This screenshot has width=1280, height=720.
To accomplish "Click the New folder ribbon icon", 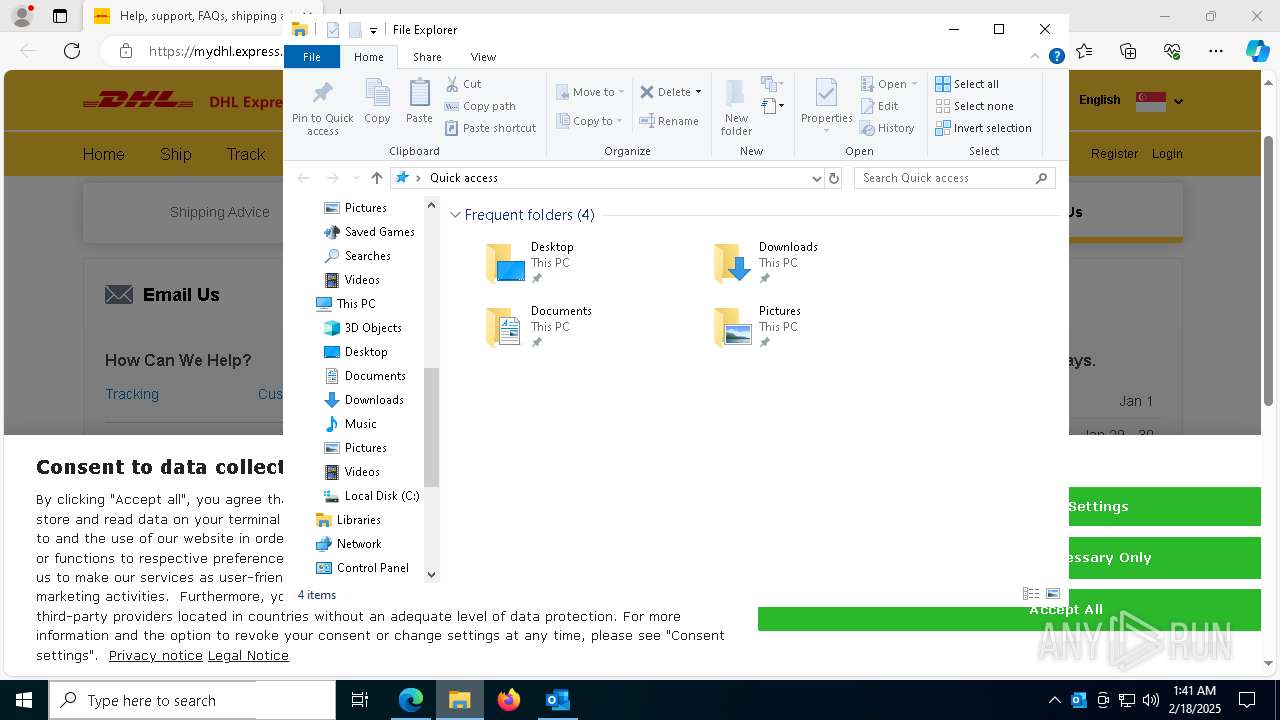I will tap(736, 108).
